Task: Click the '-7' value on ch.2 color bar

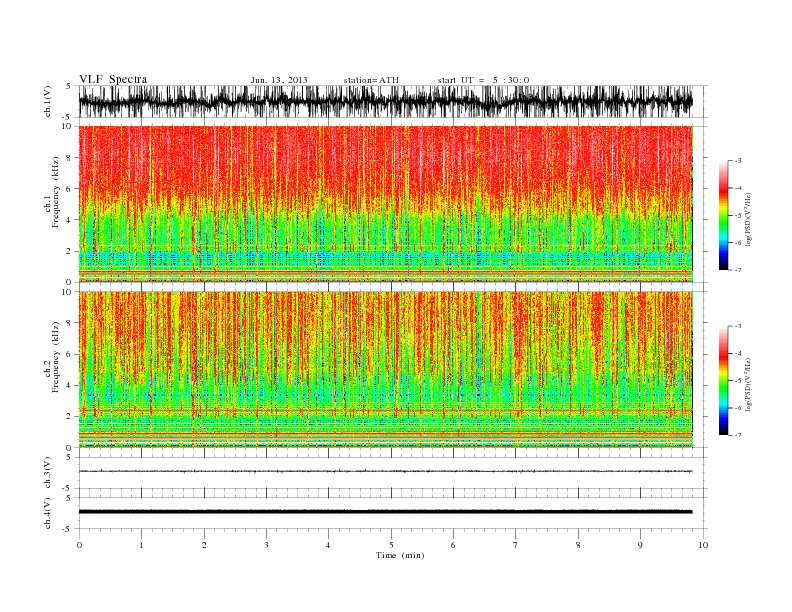Action: pyautogui.click(x=738, y=435)
